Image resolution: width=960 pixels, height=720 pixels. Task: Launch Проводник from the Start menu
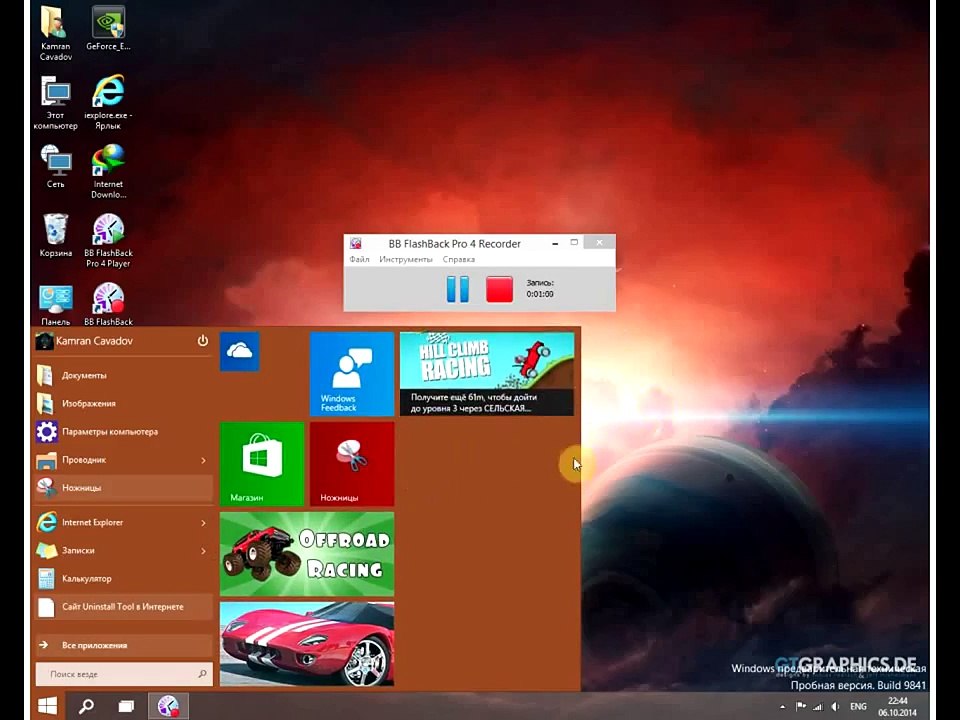click(x=115, y=460)
